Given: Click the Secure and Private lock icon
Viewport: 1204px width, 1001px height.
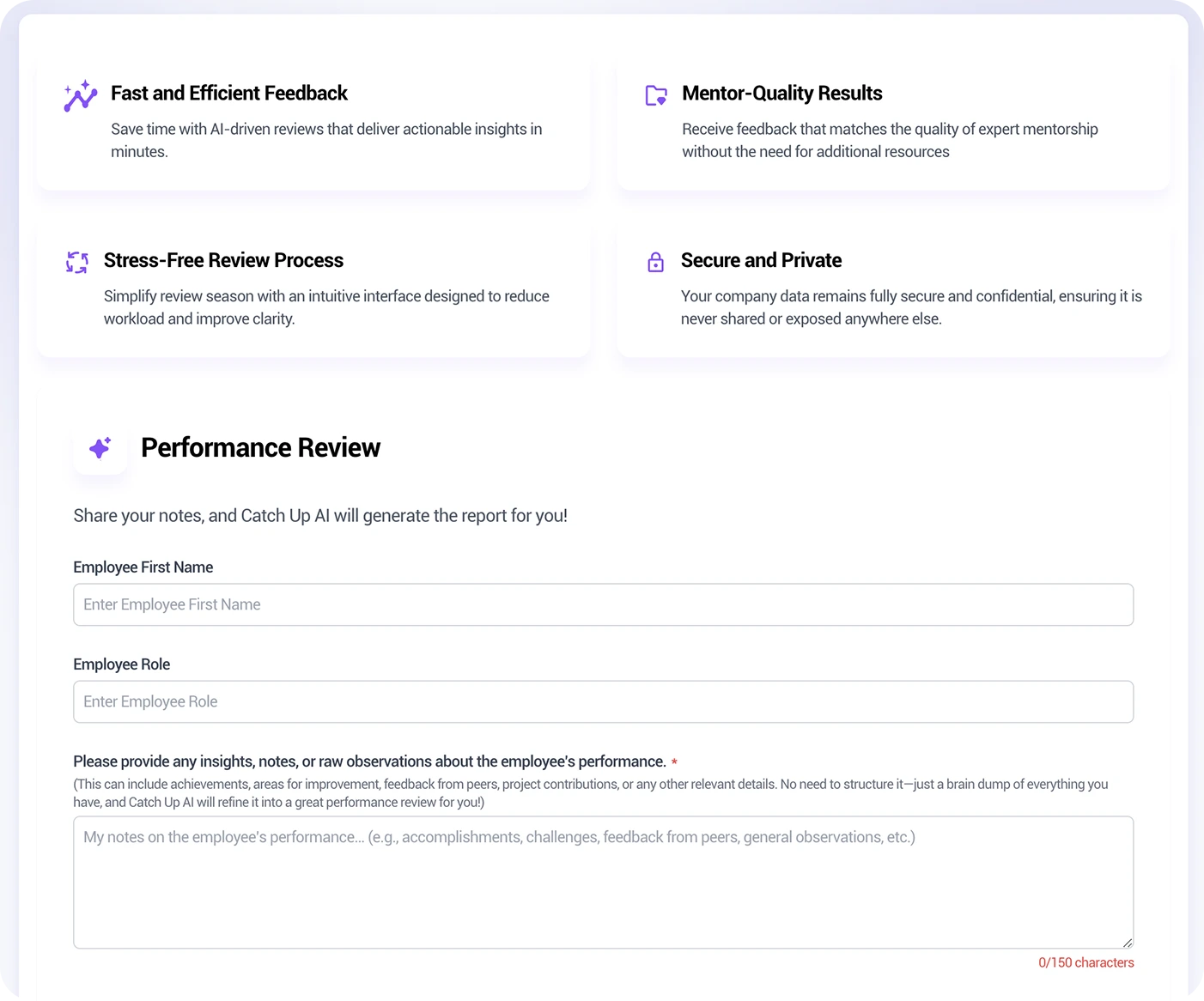Looking at the screenshot, I should [x=655, y=263].
